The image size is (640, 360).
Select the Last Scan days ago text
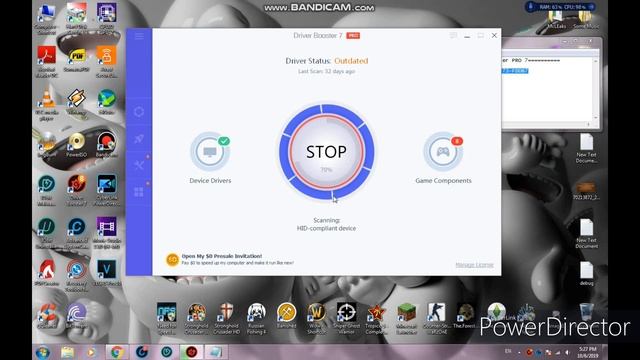[327, 71]
